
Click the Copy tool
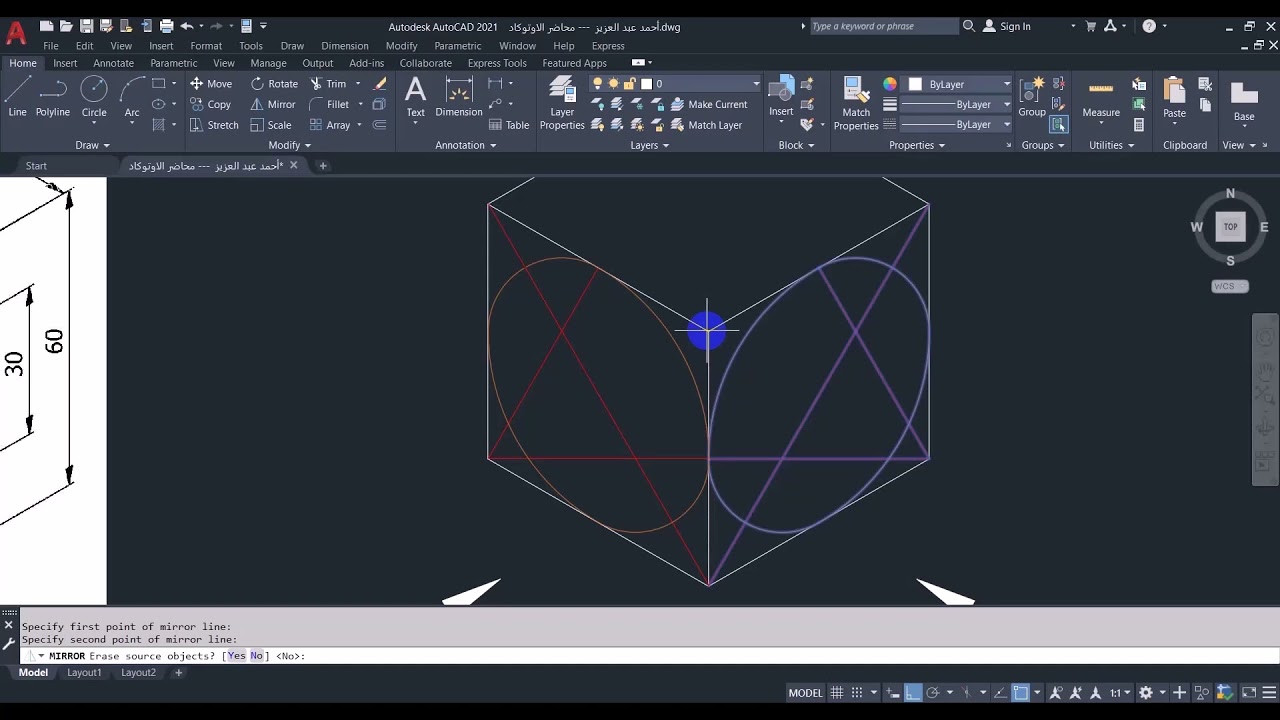tap(211, 104)
